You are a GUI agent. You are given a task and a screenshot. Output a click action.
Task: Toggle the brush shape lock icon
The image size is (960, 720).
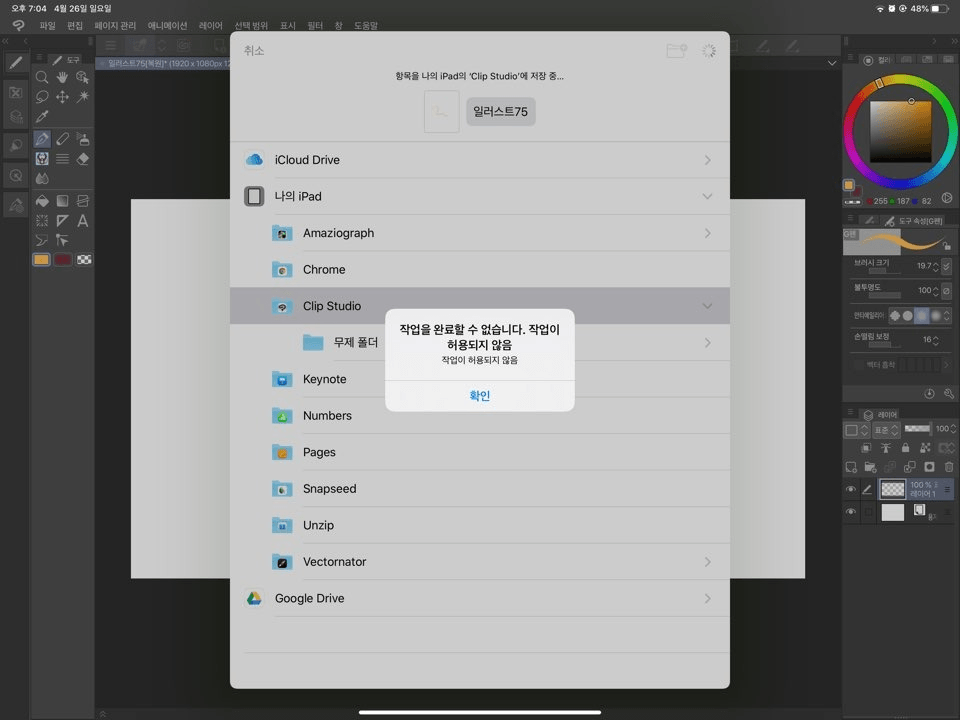[x=947, y=246]
